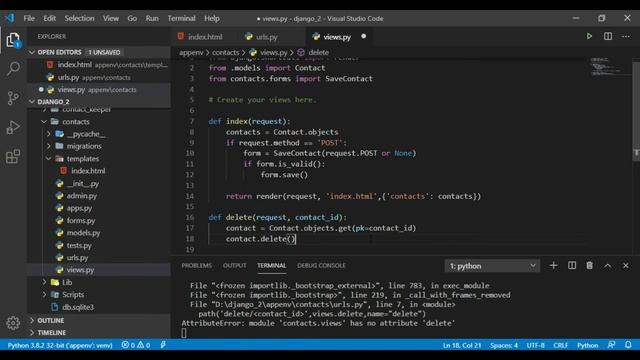Split the editor to the right
The width and height of the screenshot is (640, 360).
(608, 36)
